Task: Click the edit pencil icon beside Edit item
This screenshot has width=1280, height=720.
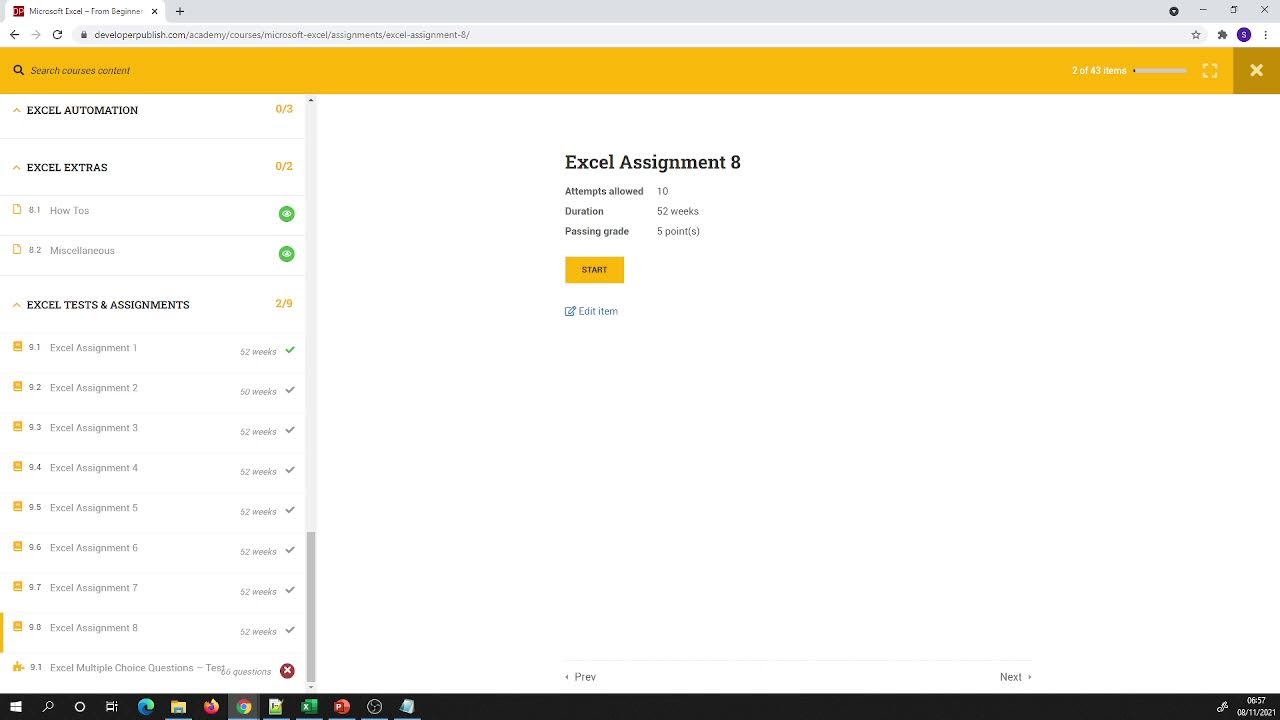Action: pos(570,311)
